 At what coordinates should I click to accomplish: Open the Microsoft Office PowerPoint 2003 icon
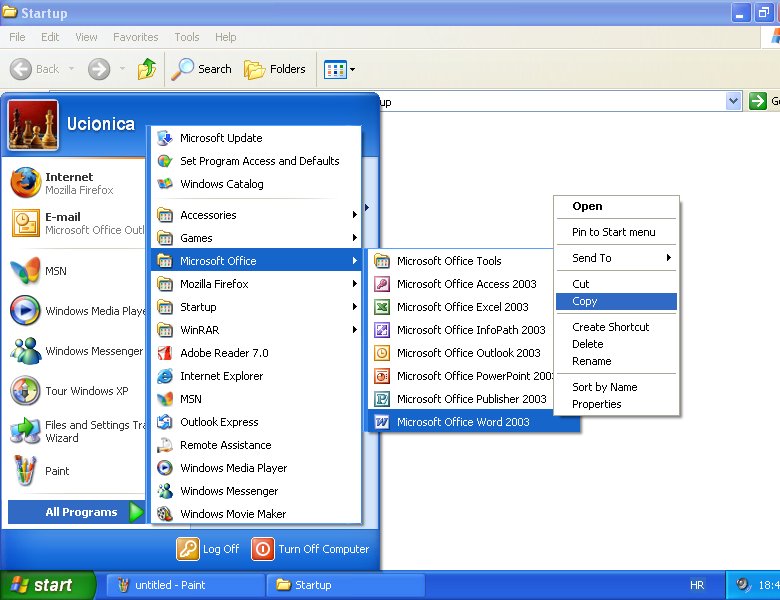(x=382, y=376)
